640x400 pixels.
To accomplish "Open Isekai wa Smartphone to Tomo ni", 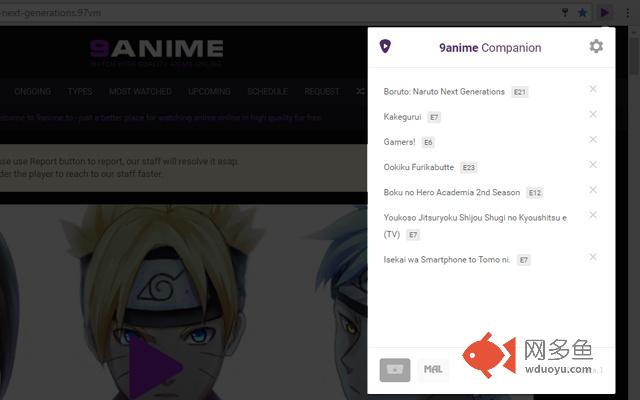I will 447,260.
